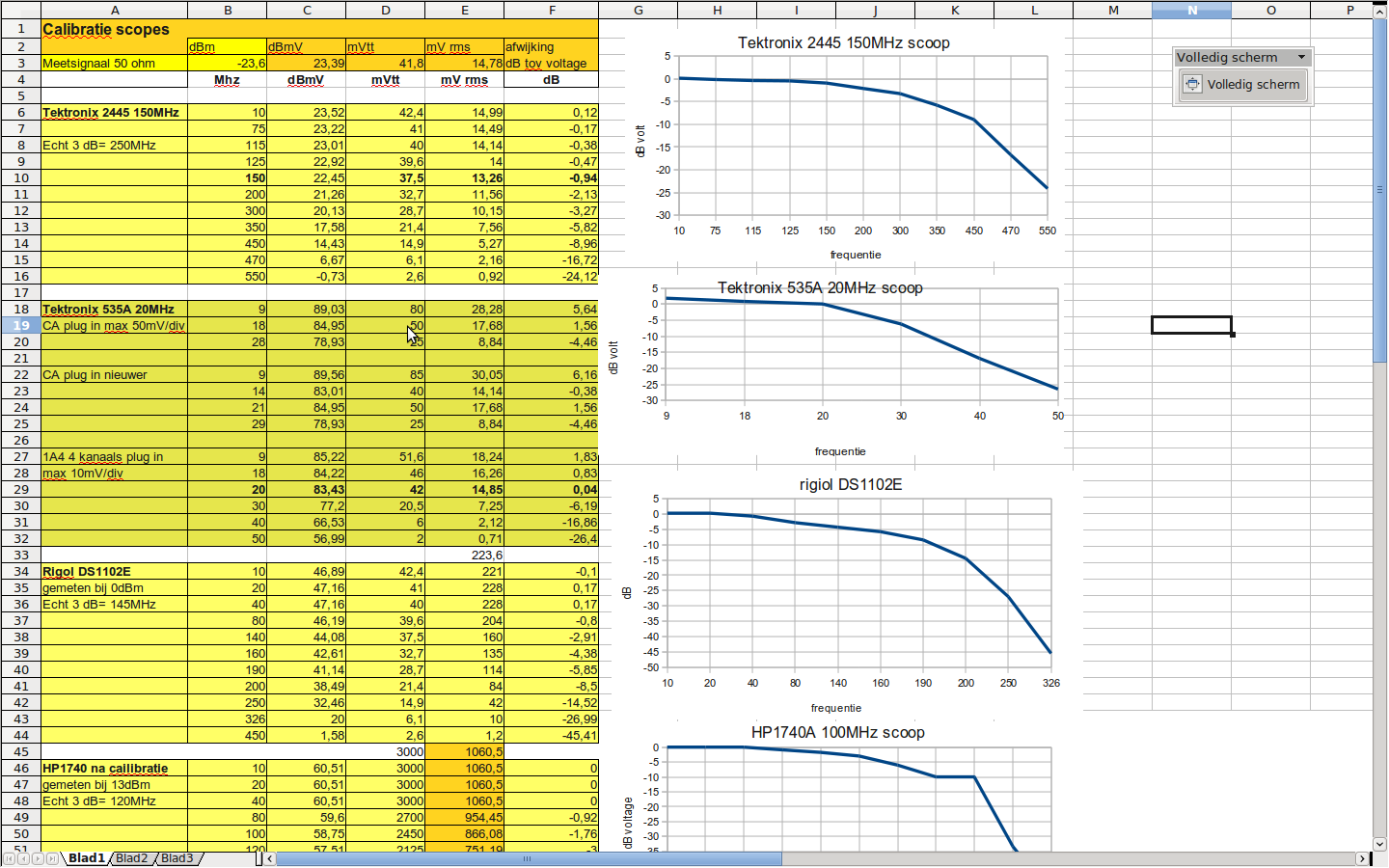Screen dimensions: 1389x868
Task: Click the horizontal scrollbar left arrow
Action: click(x=270, y=858)
